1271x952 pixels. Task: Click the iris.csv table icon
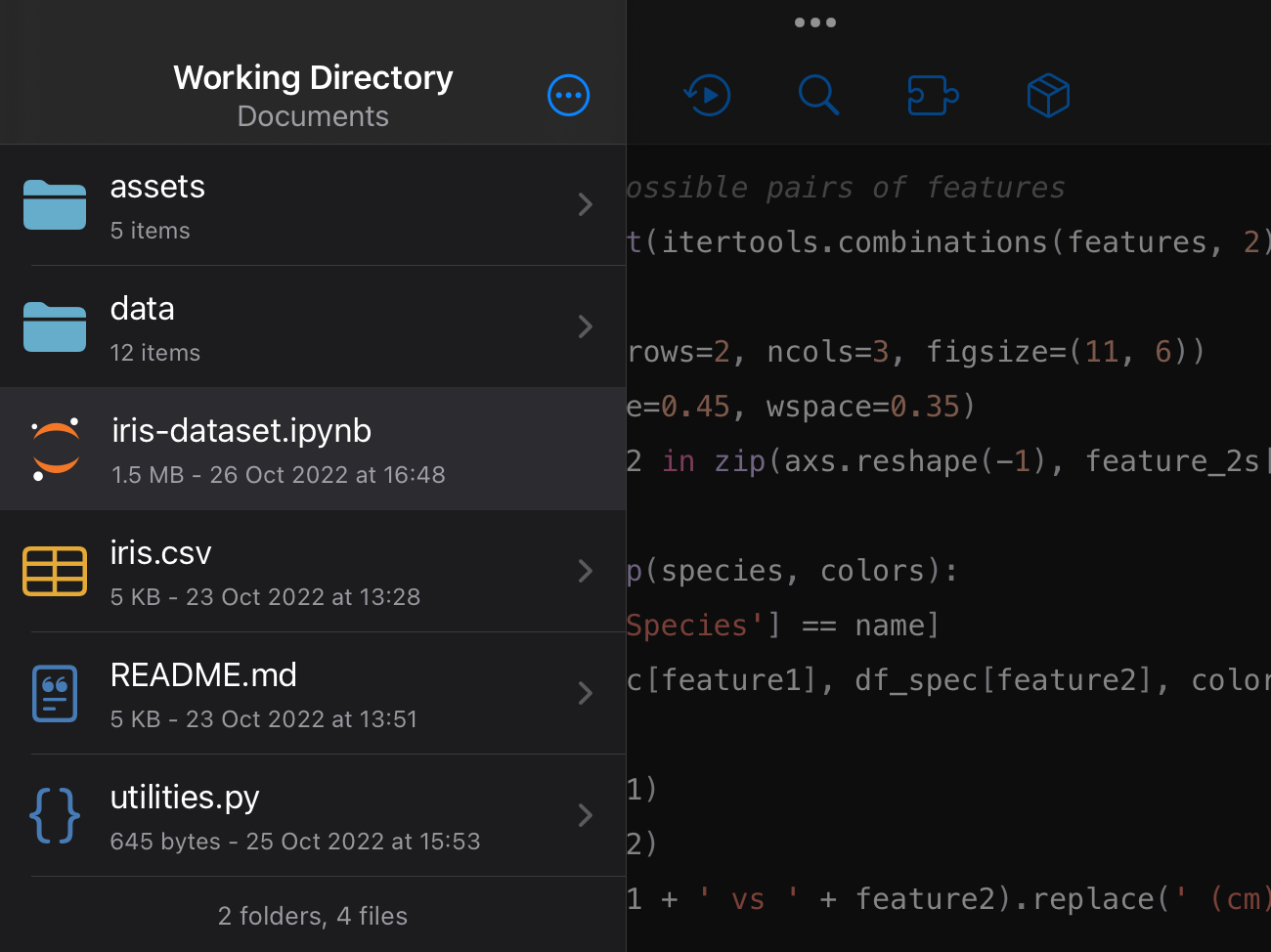pos(55,571)
